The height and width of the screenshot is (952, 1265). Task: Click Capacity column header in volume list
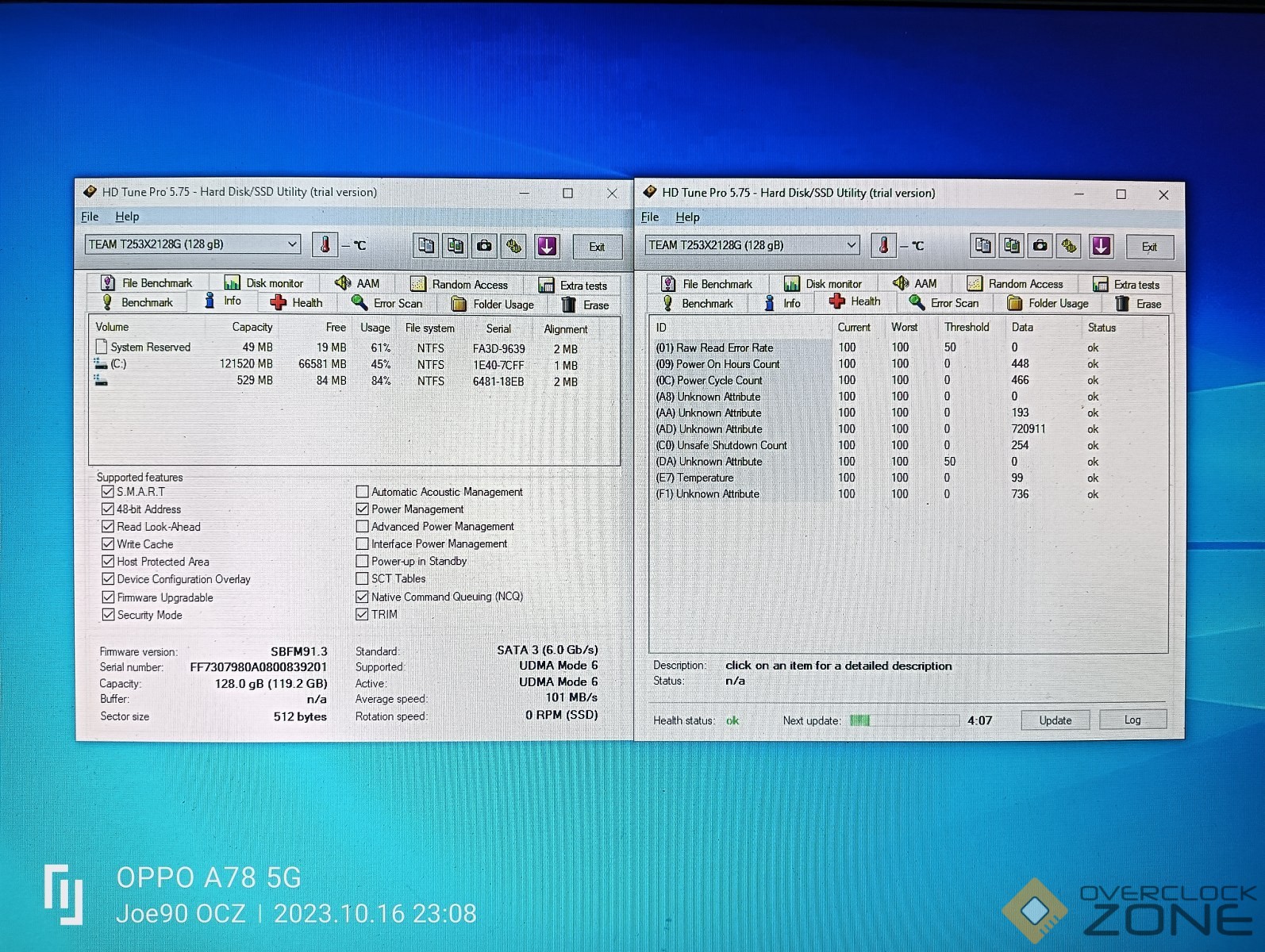pyautogui.click(x=252, y=327)
